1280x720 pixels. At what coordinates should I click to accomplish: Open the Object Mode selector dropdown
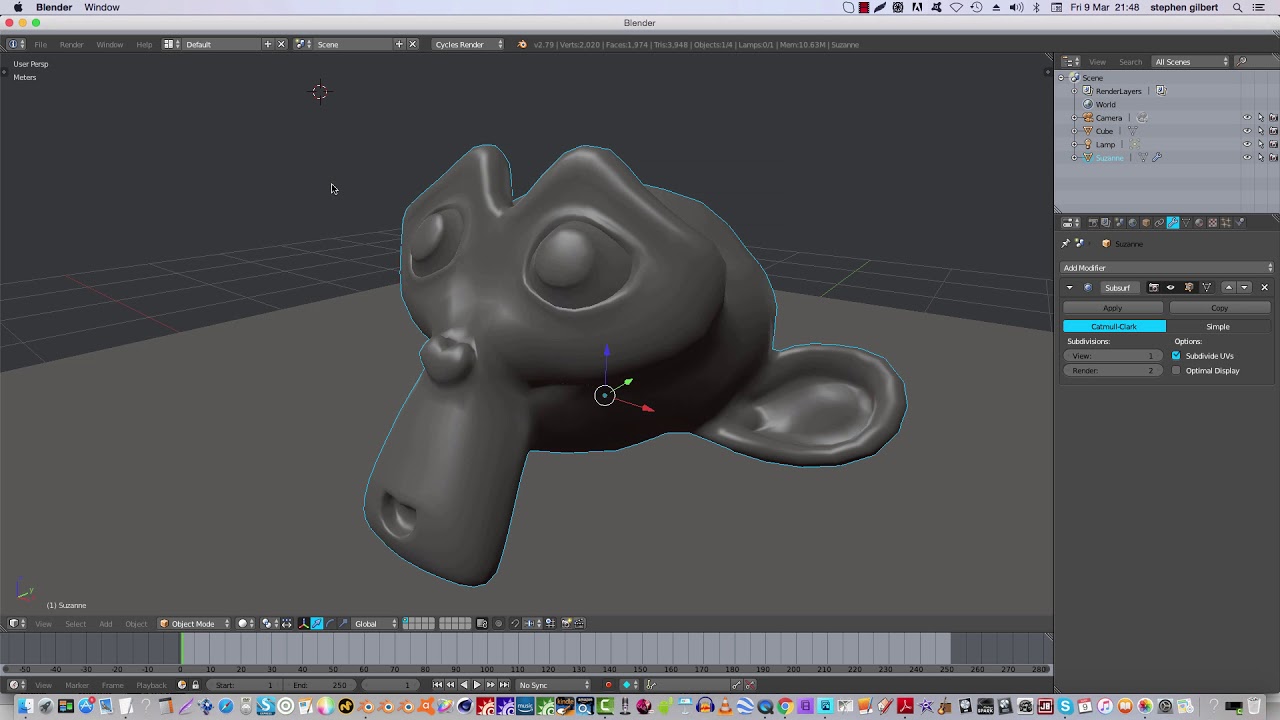[x=194, y=623]
